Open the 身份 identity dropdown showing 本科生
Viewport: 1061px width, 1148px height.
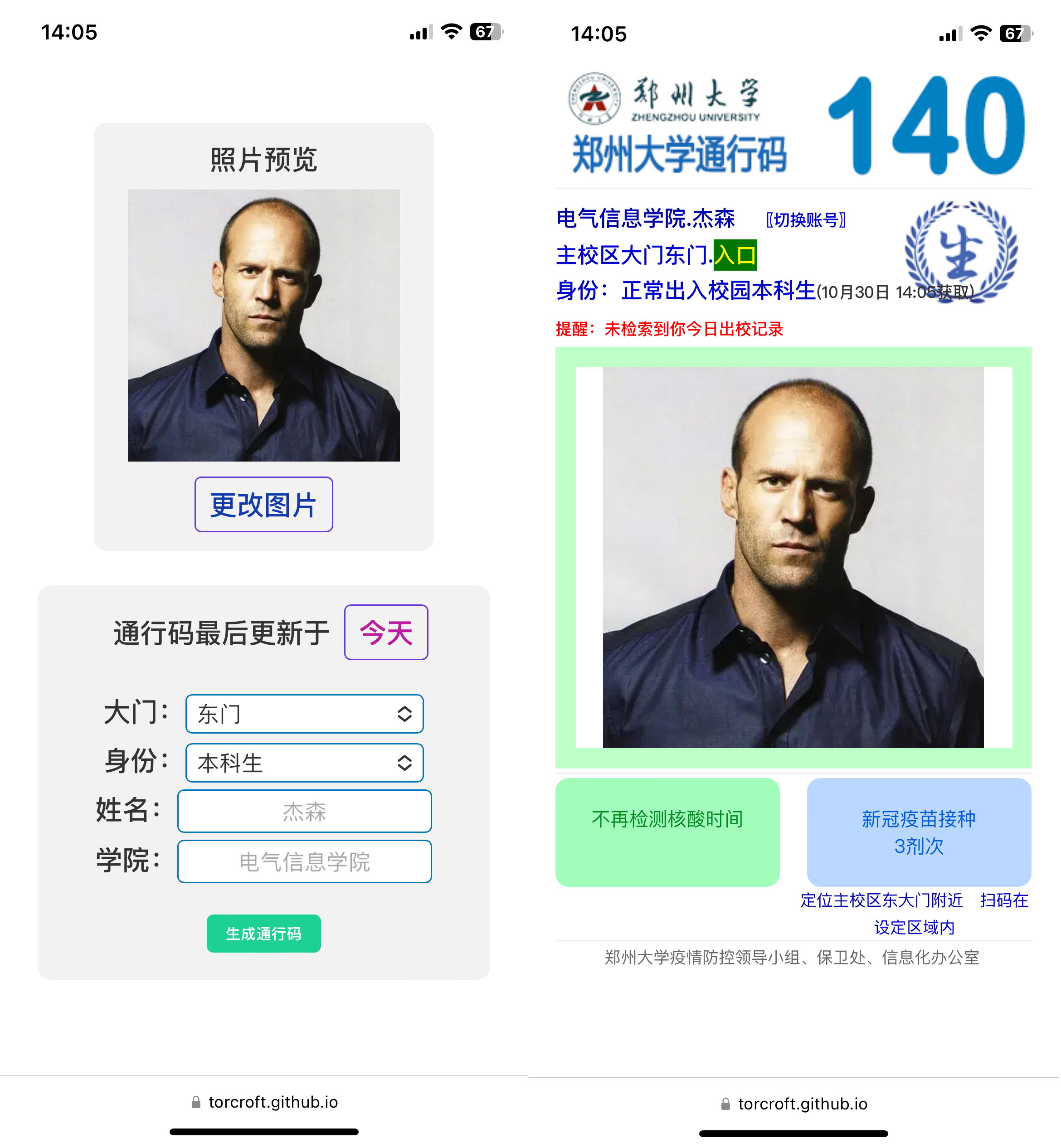click(305, 764)
